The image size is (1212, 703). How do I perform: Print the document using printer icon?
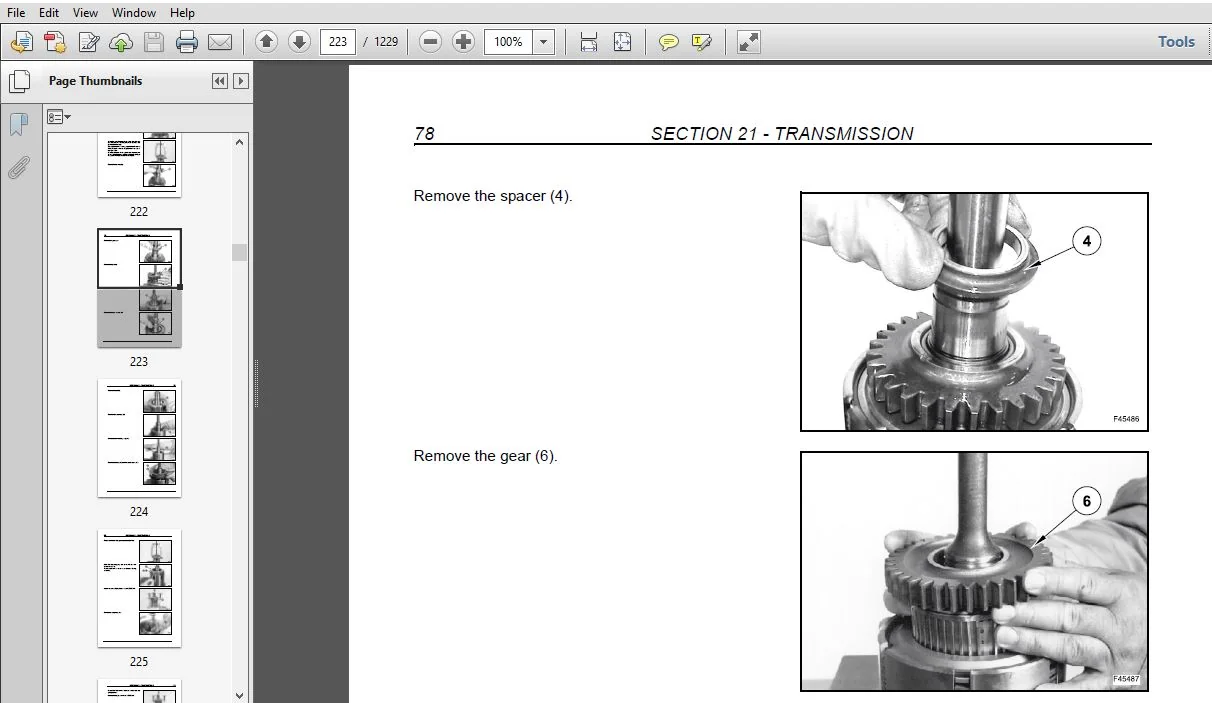pyautogui.click(x=187, y=42)
